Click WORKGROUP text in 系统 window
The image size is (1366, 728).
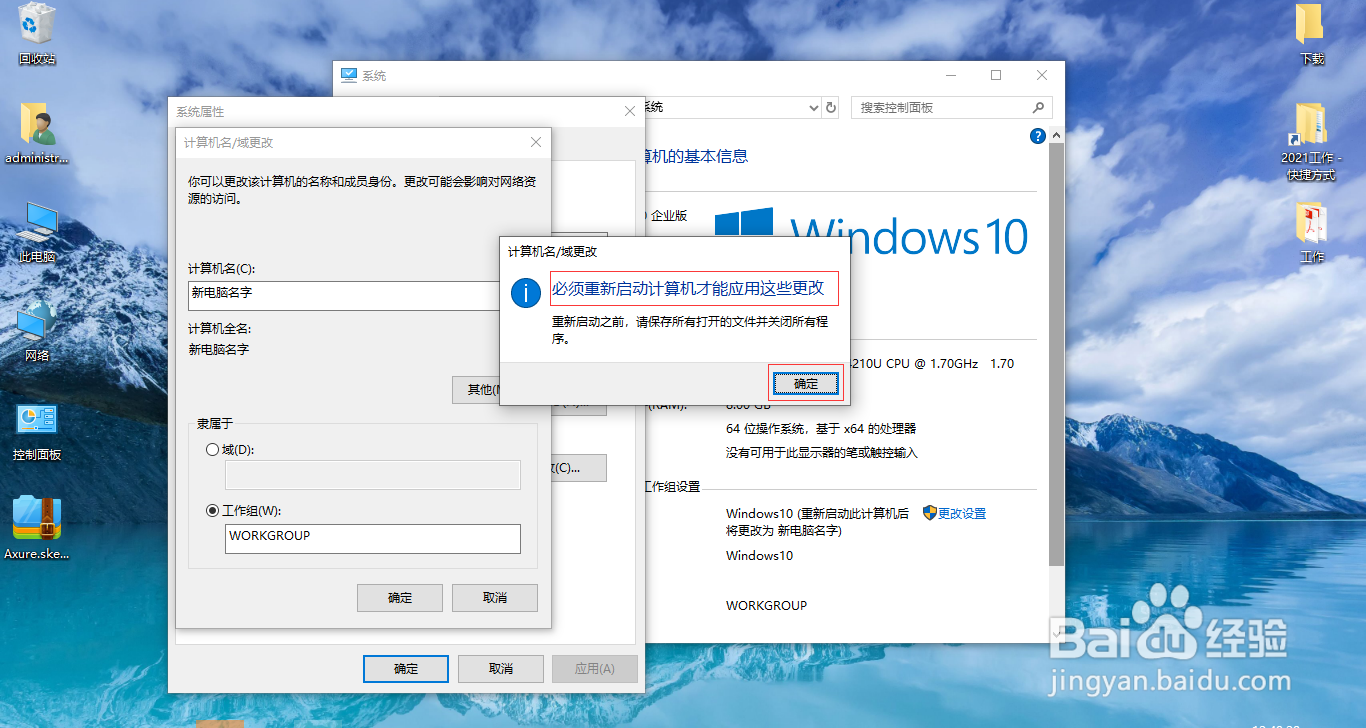pyautogui.click(x=766, y=605)
